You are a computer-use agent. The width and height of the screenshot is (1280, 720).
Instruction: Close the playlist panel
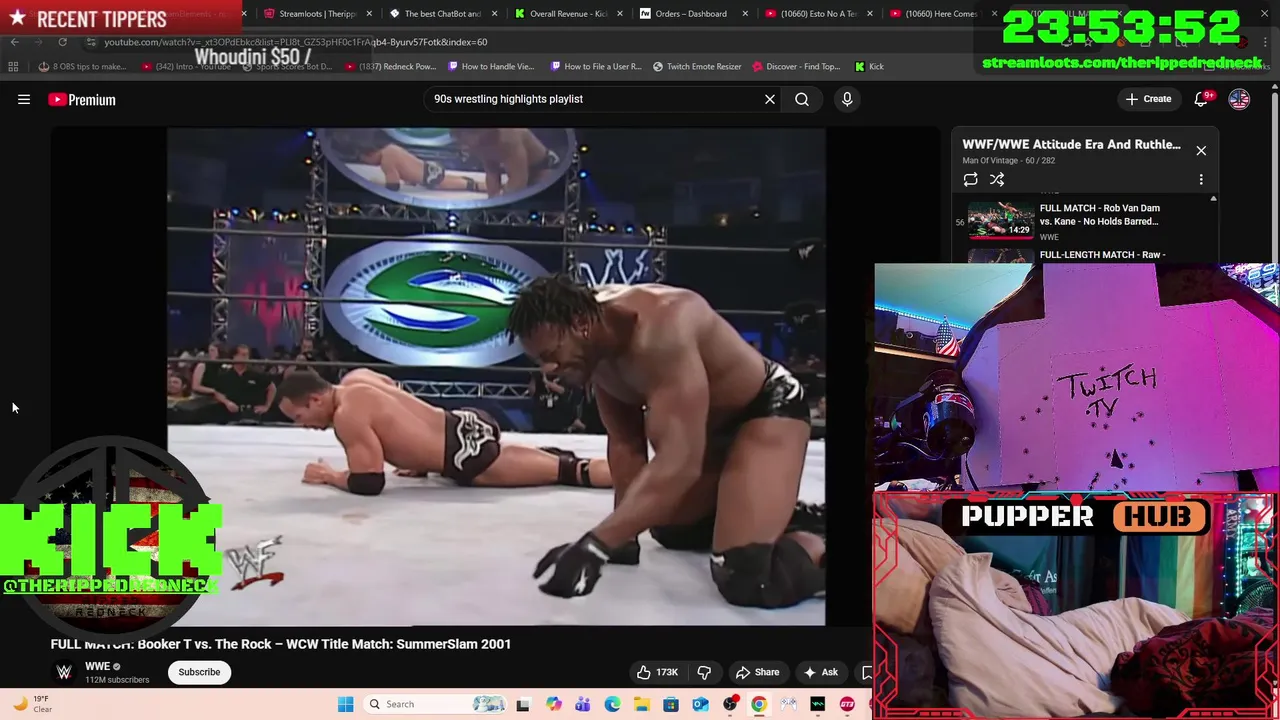1201,151
